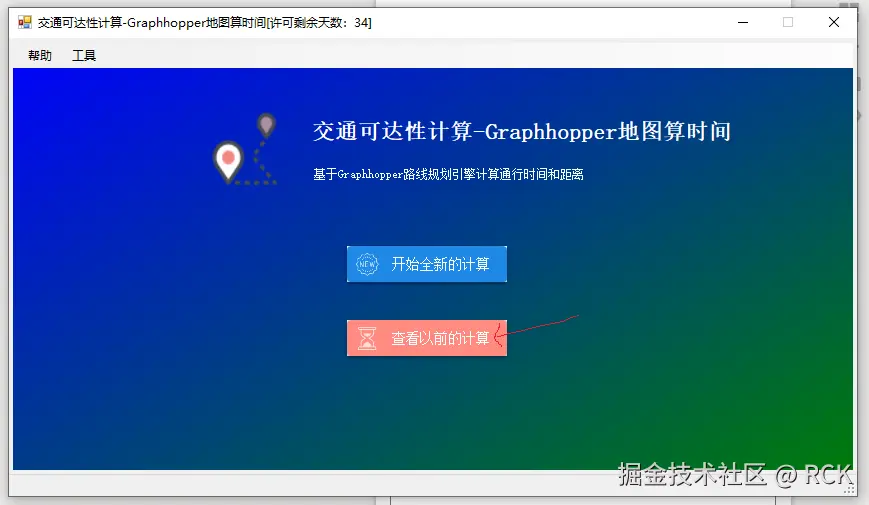Click the window title text 许可剩余天数: 34
The width and height of the screenshot is (869, 505).
point(319,23)
